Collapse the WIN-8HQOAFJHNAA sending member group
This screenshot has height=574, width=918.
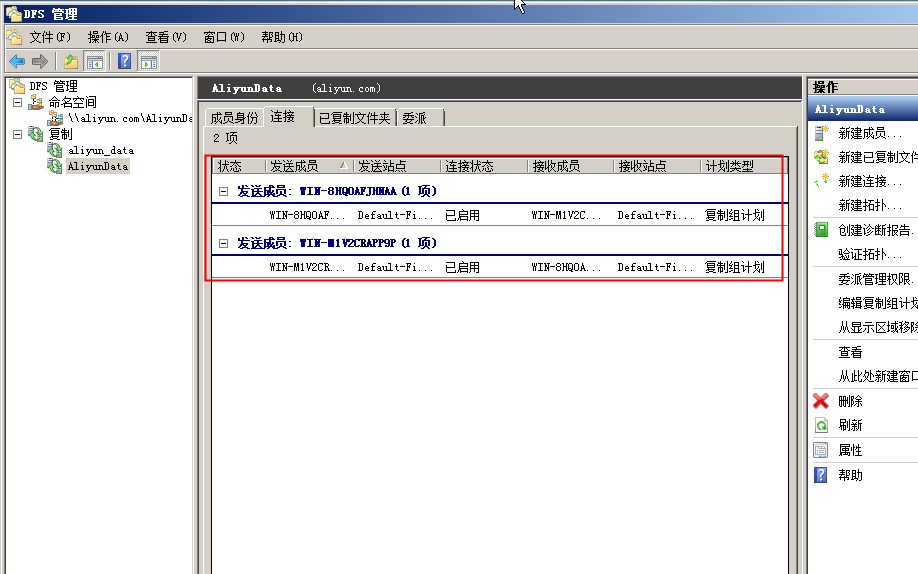(x=224, y=191)
